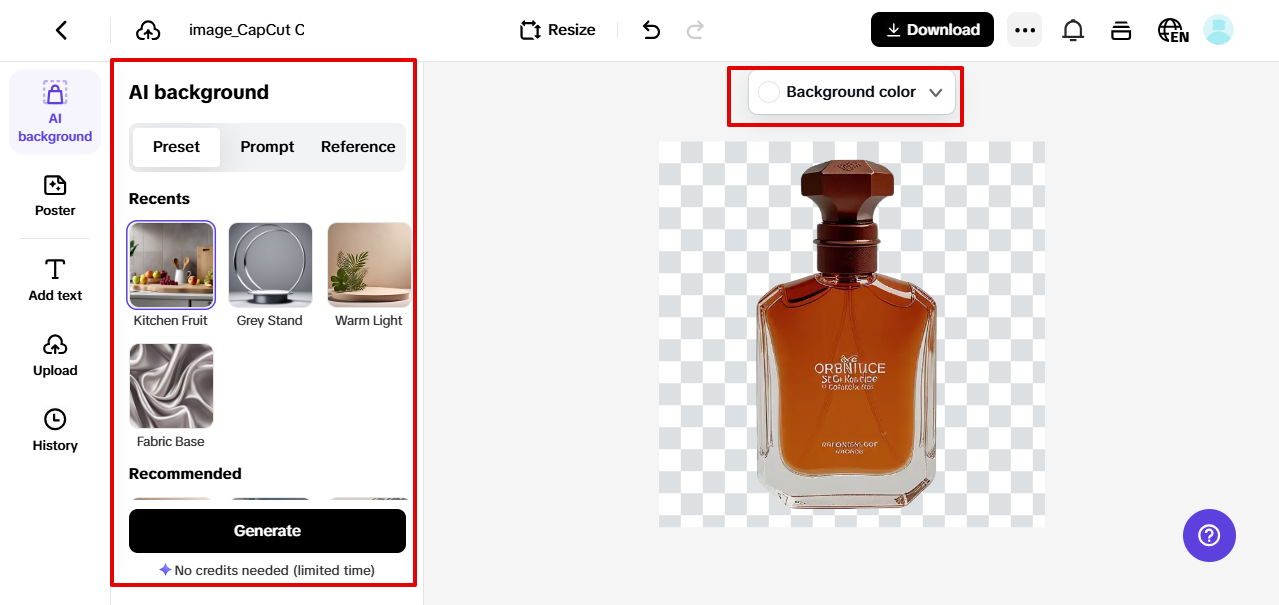Switch to the Prompt tab

click(x=266, y=146)
